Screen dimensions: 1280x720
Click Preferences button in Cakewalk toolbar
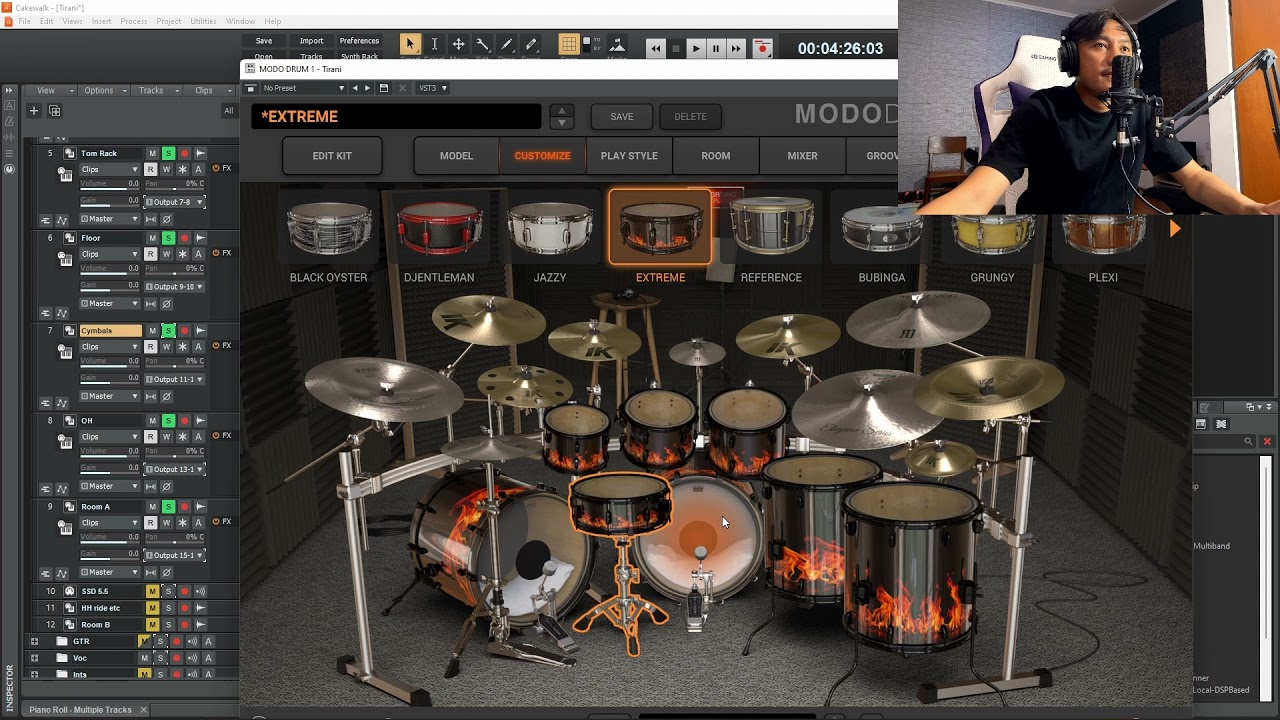(359, 41)
